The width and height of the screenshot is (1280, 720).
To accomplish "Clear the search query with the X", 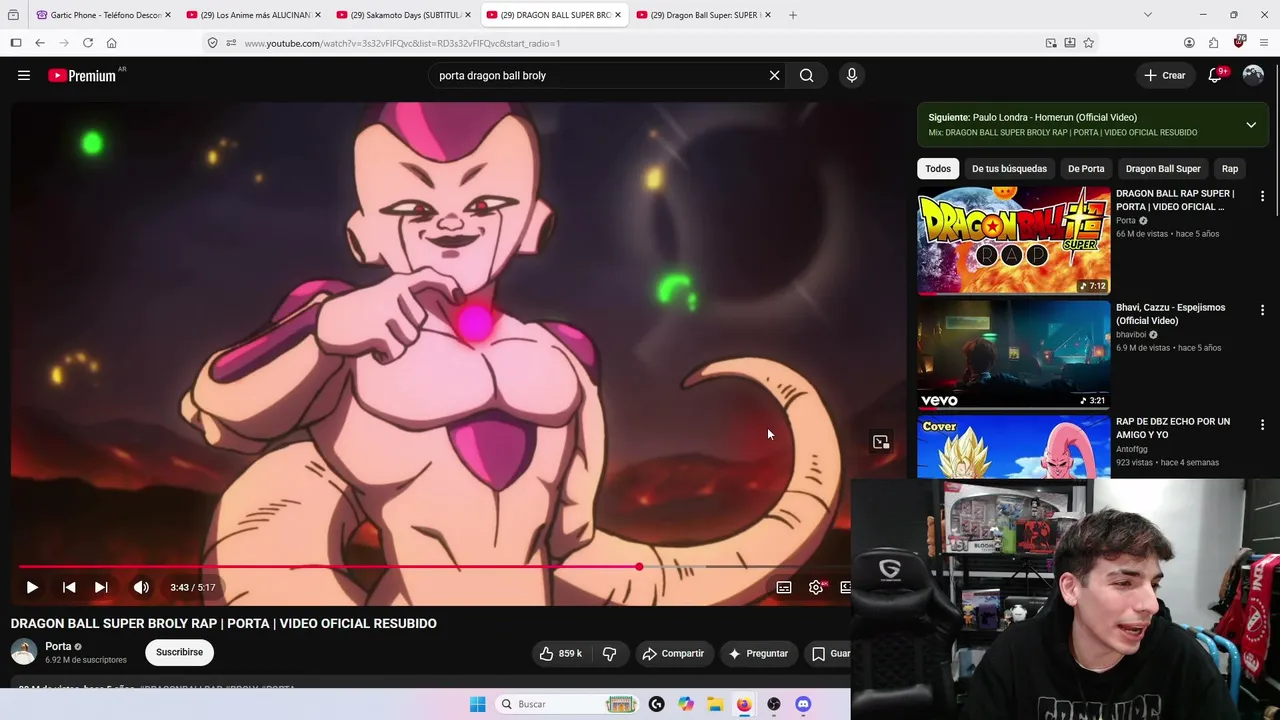I will click(774, 75).
